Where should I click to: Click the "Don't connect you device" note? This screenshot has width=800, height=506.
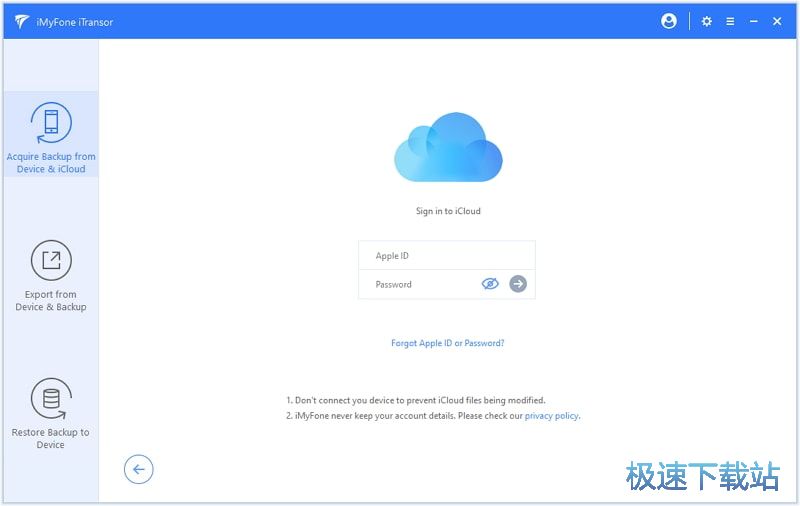415,400
